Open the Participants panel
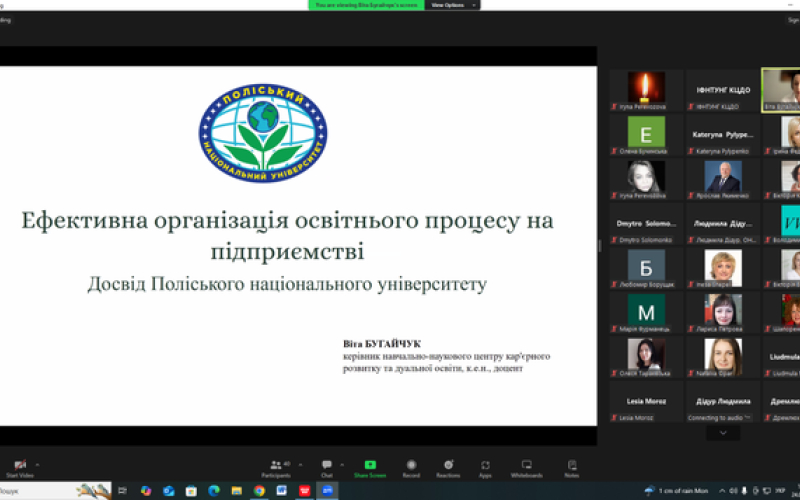The width and height of the screenshot is (800, 500). pyautogui.click(x=276, y=468)
